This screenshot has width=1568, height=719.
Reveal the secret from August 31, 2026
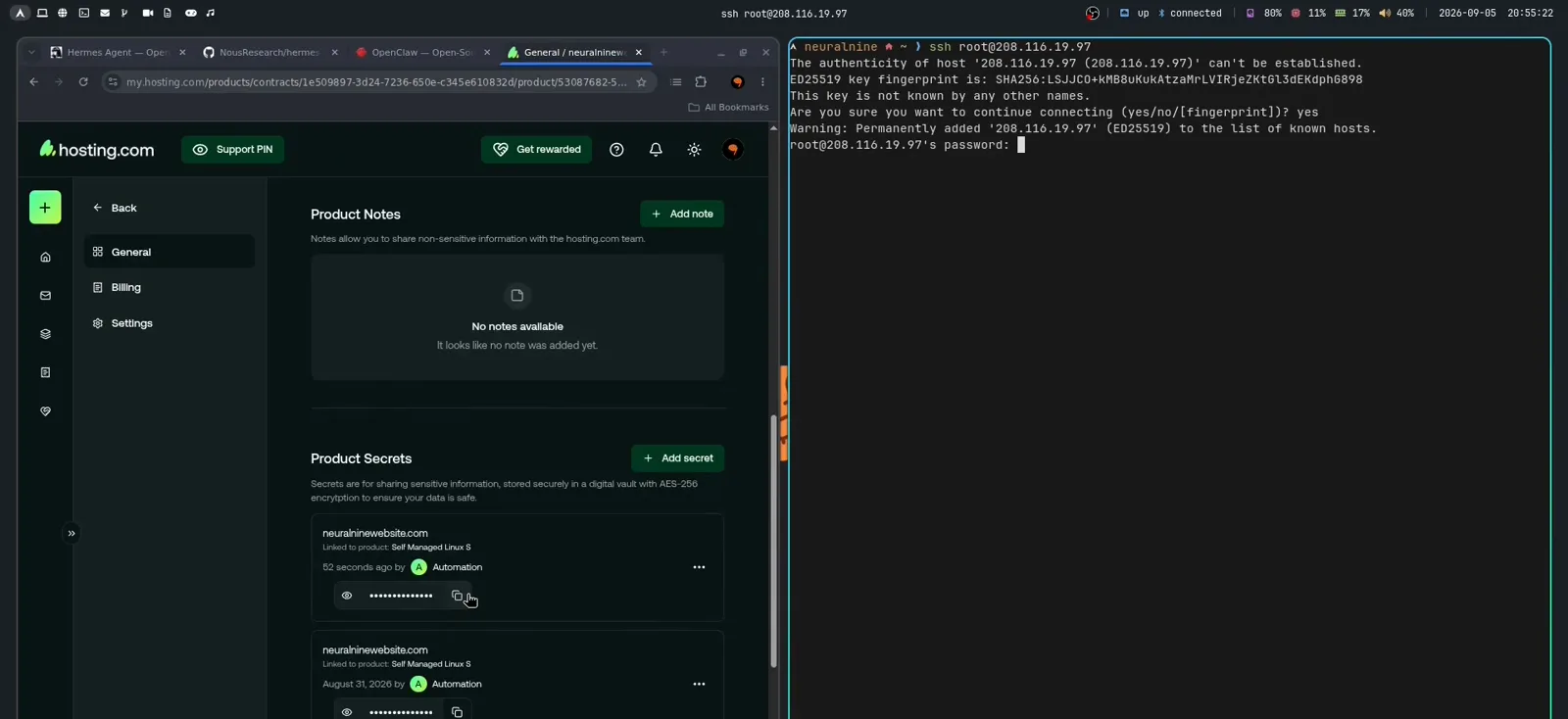point(347,712)
